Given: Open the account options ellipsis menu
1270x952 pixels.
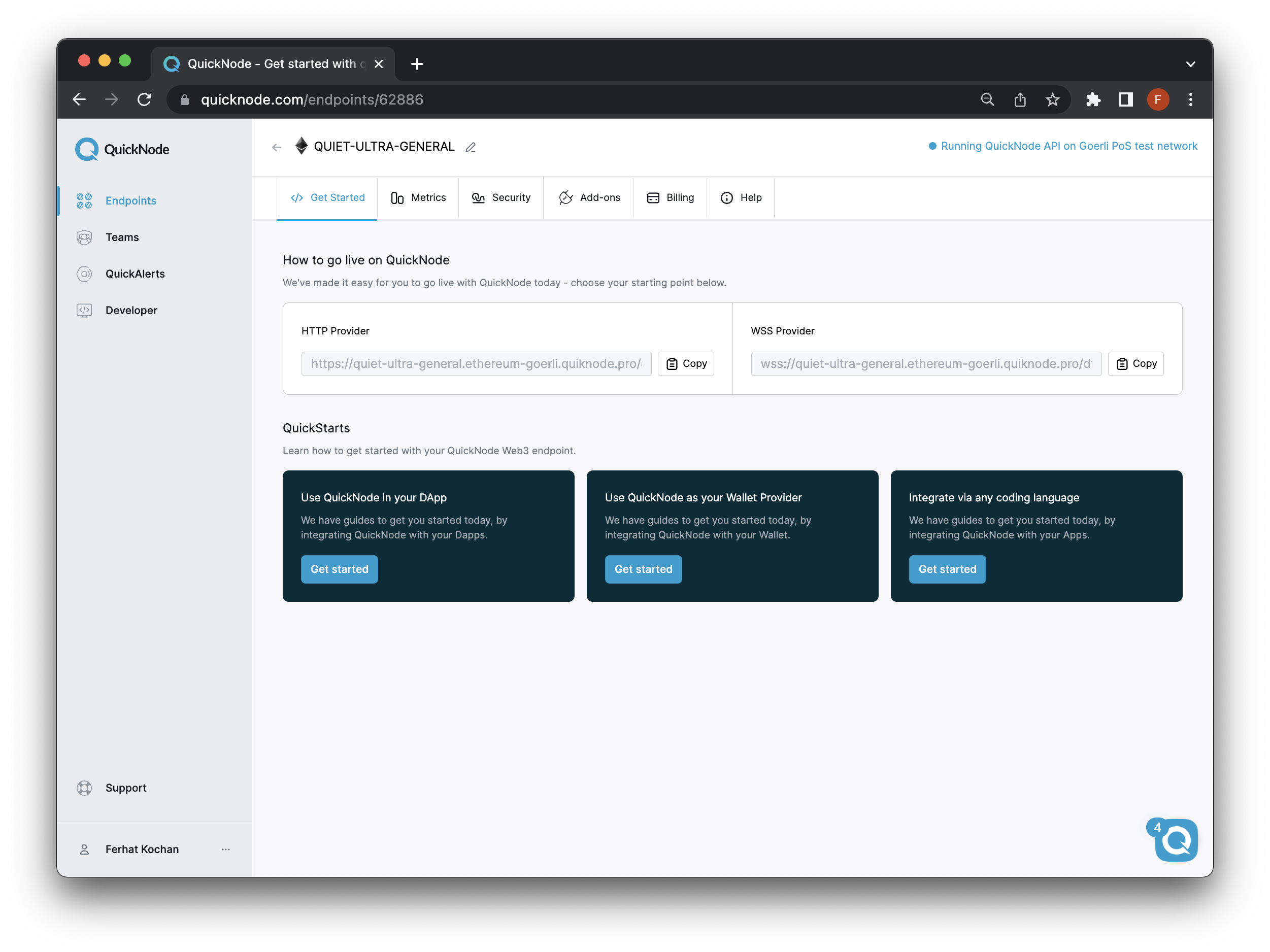Looking at the screenshot, I should tap(226, 848).
